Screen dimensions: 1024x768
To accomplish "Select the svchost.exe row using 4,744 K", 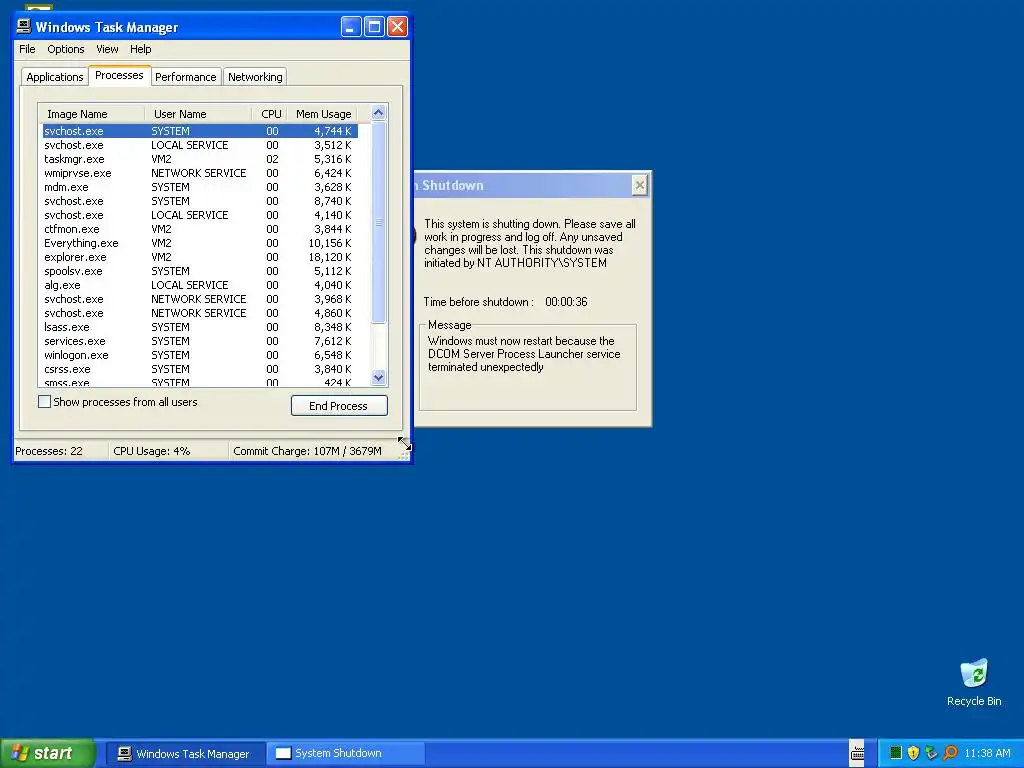I will (x=200, y=131).
